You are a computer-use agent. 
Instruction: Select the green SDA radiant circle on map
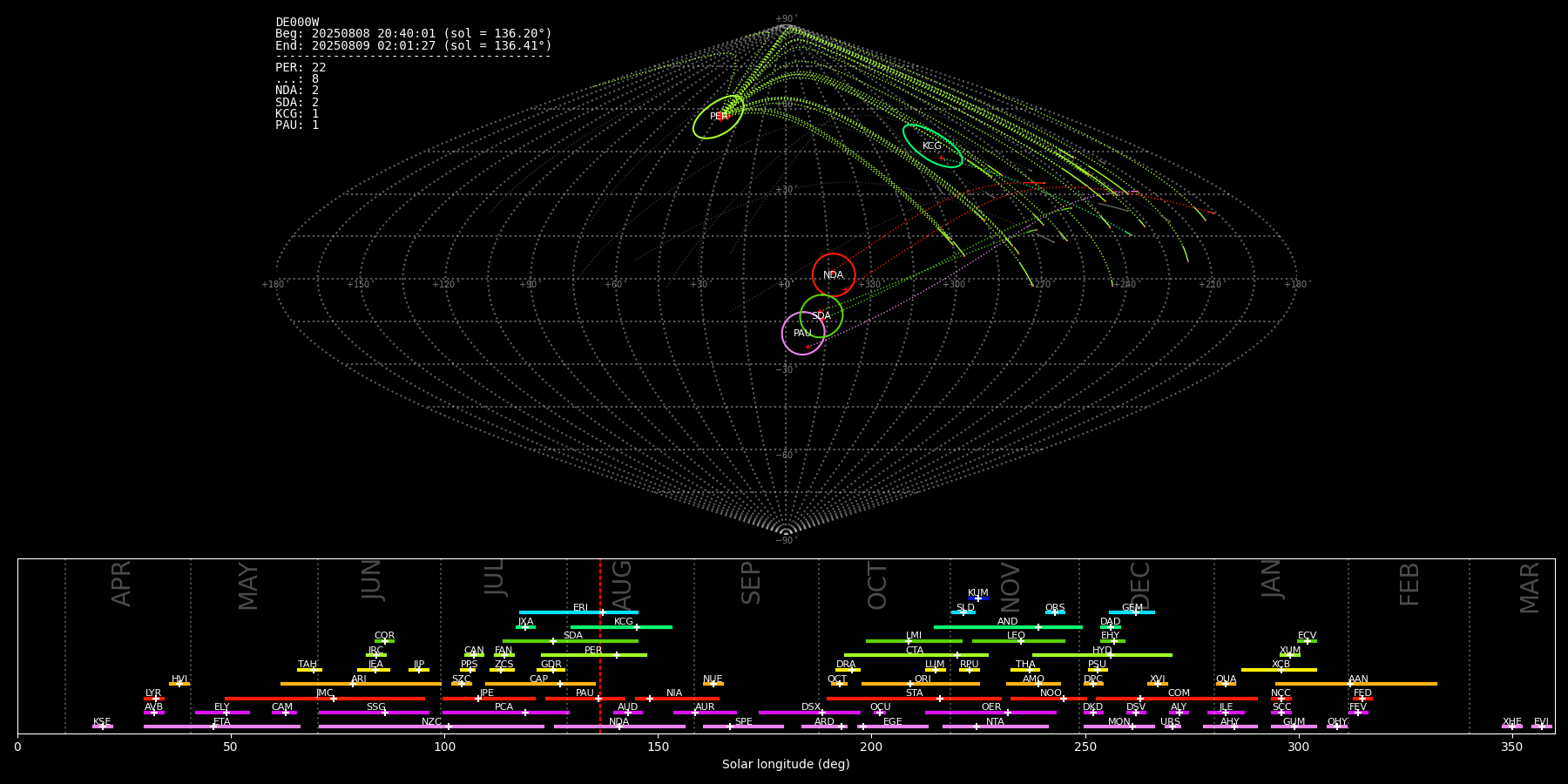coord(821,315)
